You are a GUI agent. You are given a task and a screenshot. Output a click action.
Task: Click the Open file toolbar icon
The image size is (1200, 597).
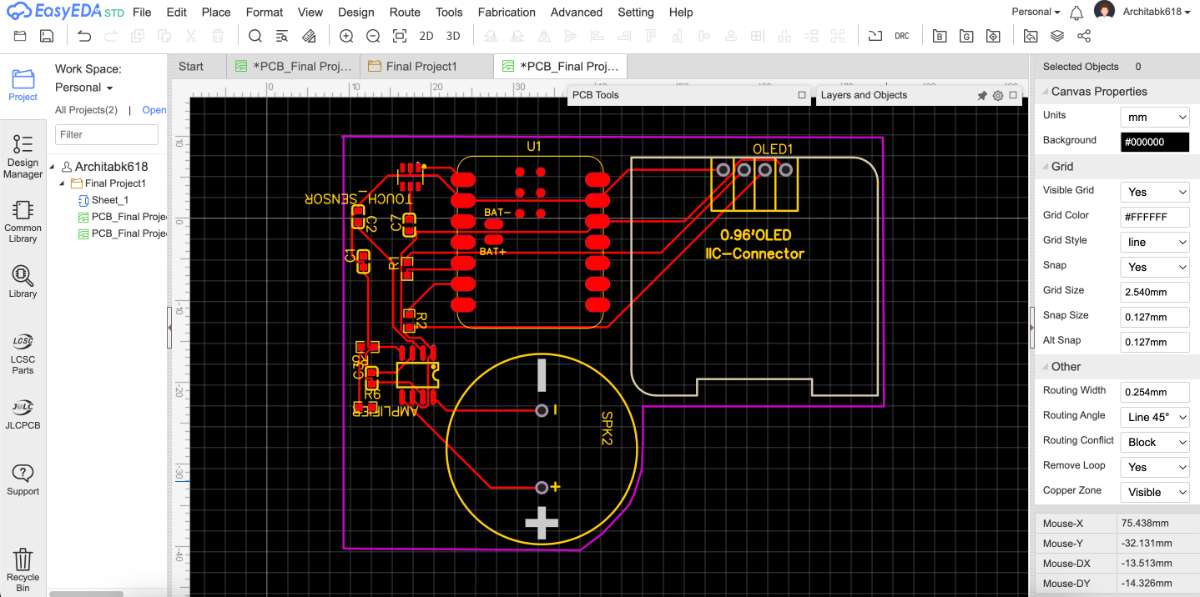coord(19,36)
